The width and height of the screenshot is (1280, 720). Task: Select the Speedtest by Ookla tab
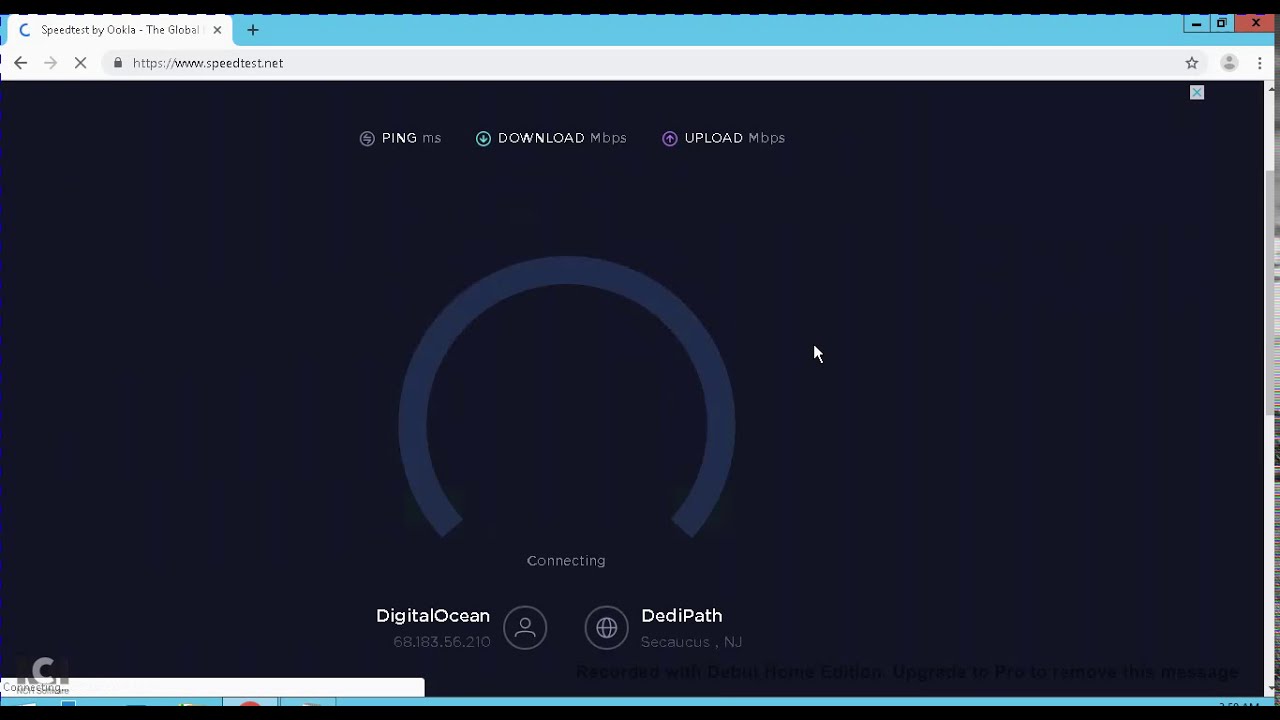point(121,30)
